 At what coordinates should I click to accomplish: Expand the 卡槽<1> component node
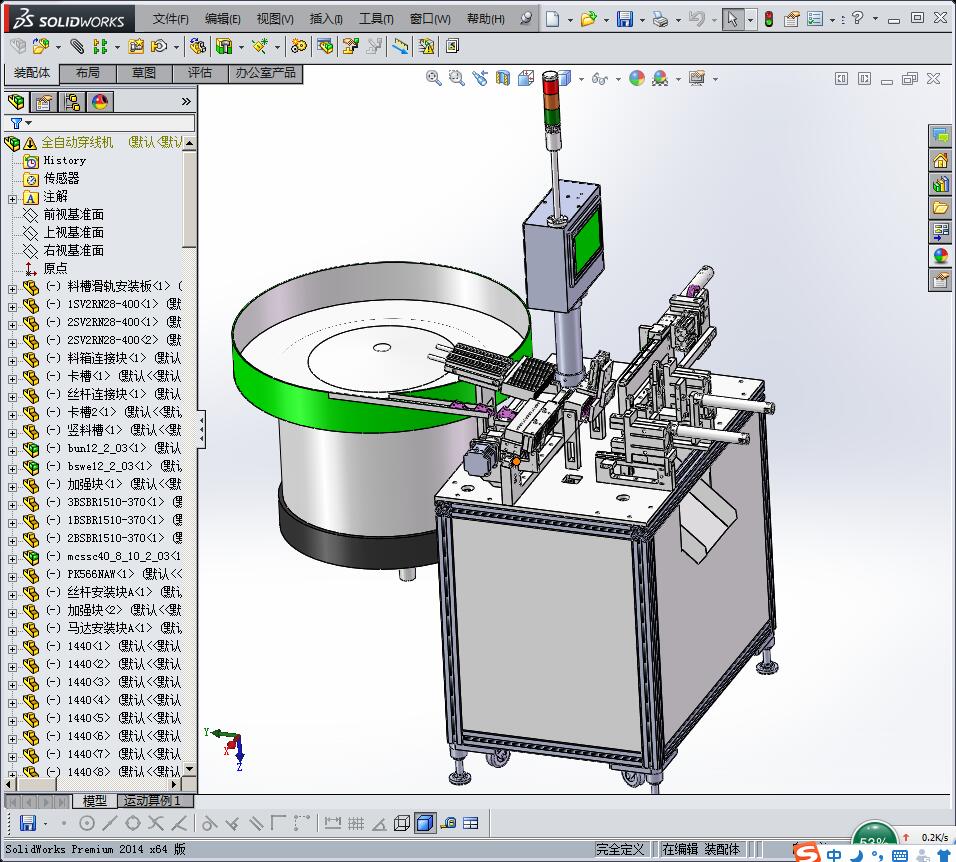[x=12, y=379]
